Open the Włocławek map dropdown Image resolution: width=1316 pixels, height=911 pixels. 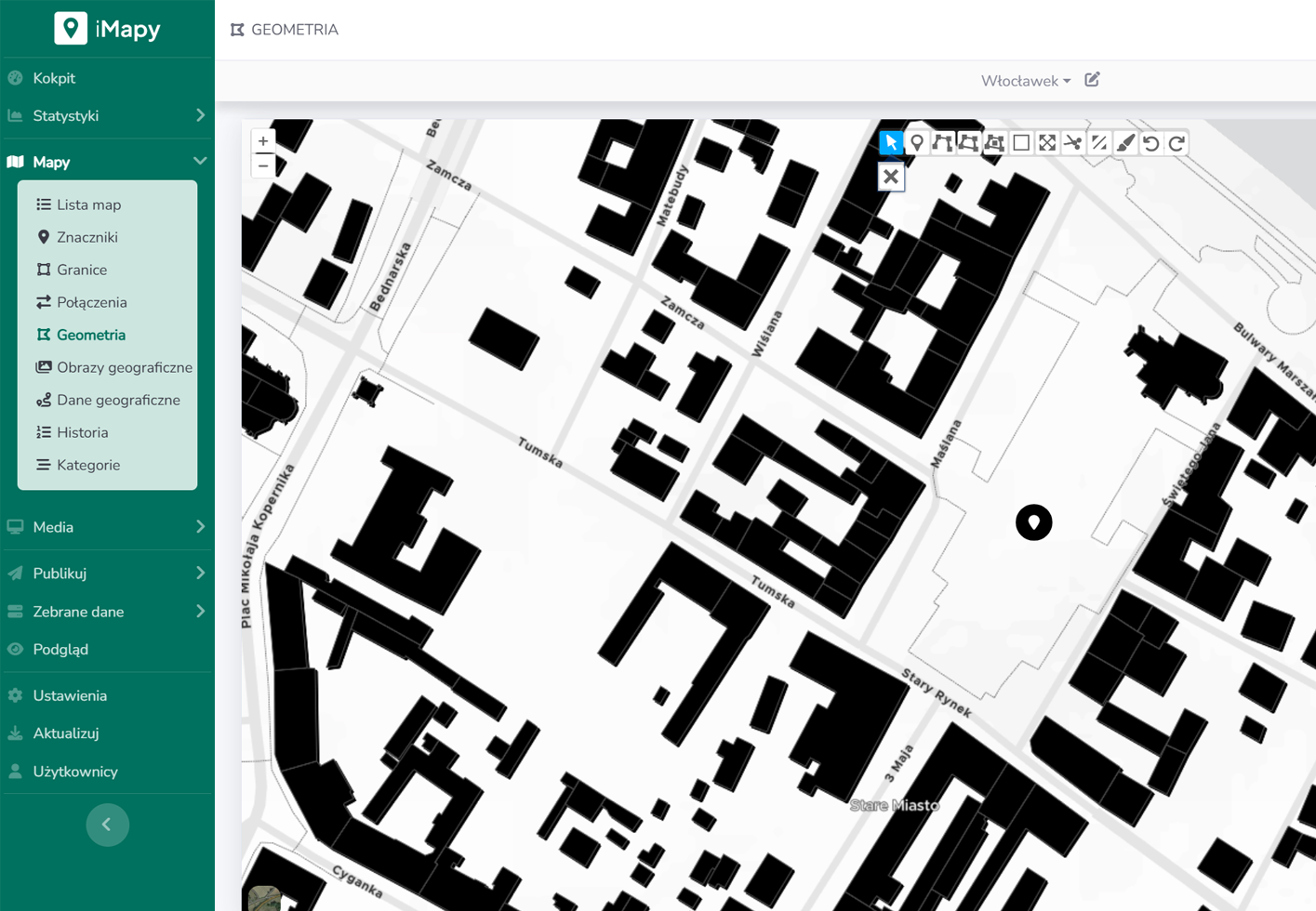click(x=1025, y=81)
